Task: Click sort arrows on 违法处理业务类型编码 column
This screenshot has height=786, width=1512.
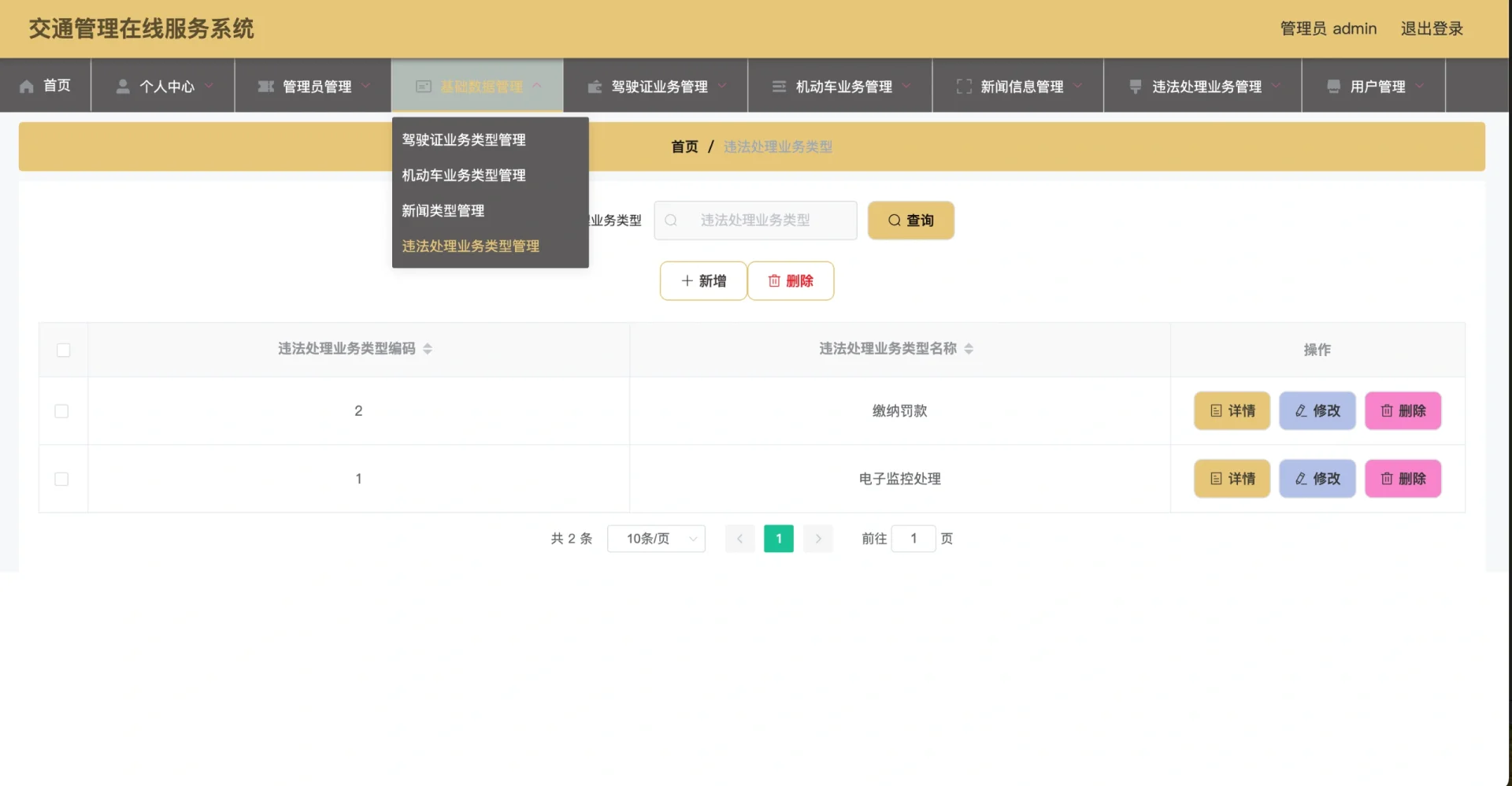Action: pyautogui.click(x=428, y=349)
